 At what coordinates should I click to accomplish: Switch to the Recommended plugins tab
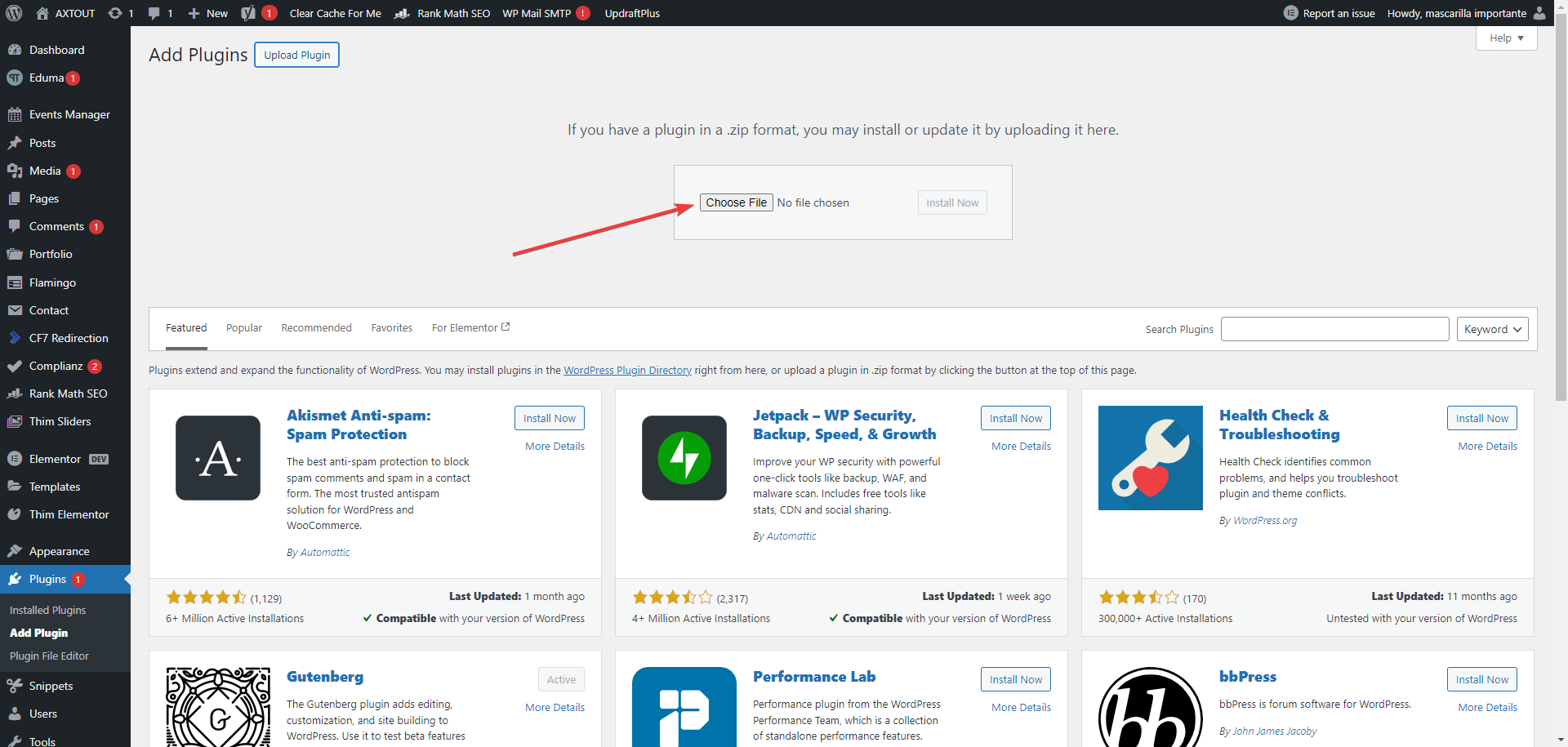(316, 328)
